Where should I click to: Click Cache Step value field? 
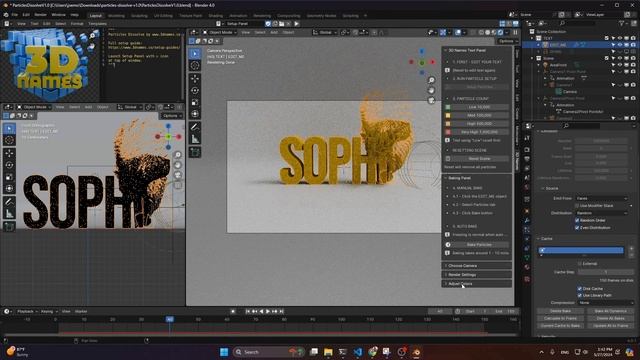point(606,272)
